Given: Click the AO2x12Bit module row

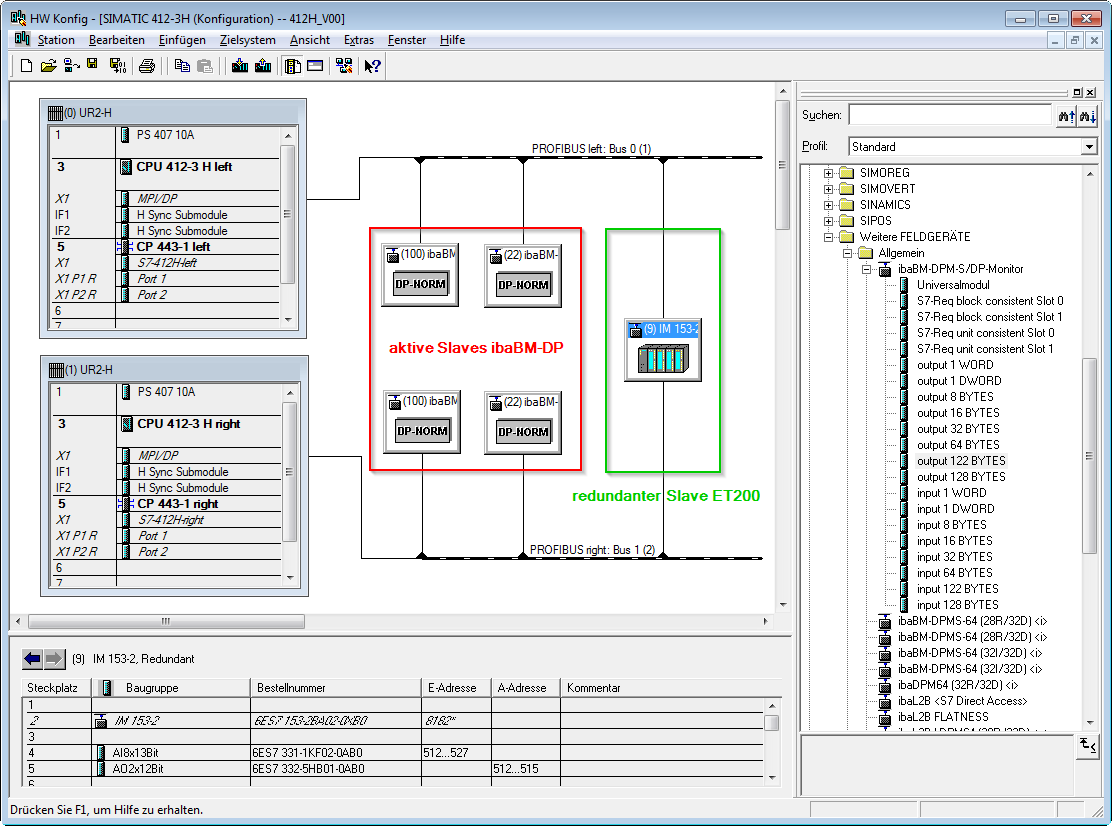Looking at the screenshot, I should 394,769.
